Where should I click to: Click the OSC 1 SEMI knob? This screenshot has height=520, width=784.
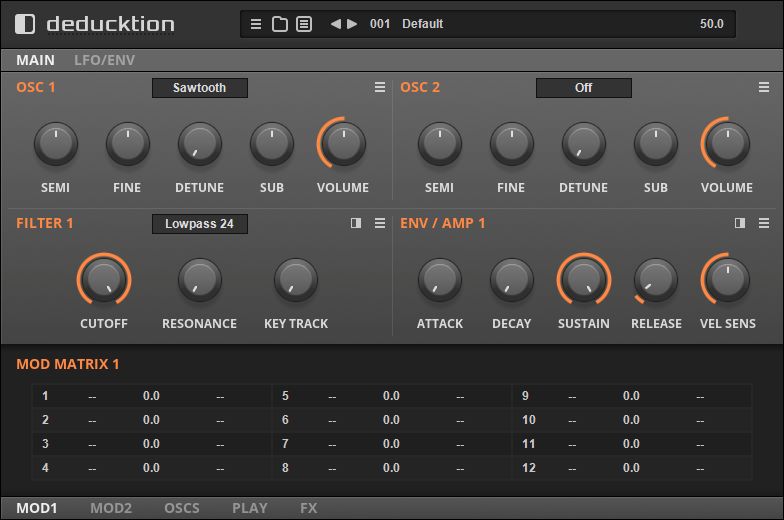[56, 144]
